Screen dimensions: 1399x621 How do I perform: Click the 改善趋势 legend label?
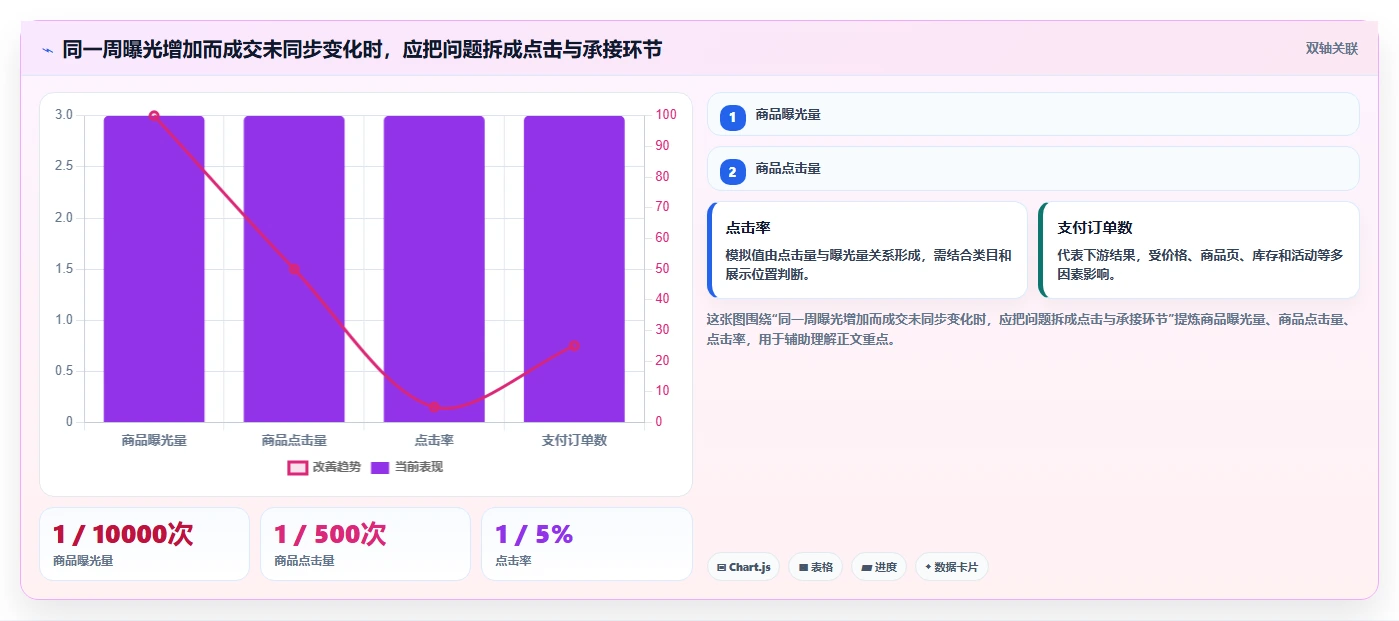[336, 467]
